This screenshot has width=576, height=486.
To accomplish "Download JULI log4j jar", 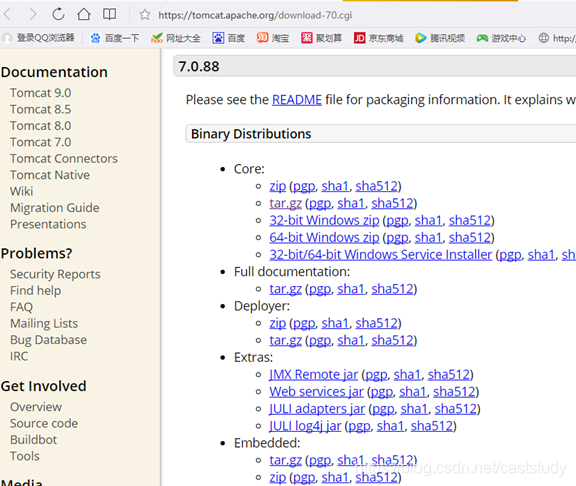I will point(305,426).
